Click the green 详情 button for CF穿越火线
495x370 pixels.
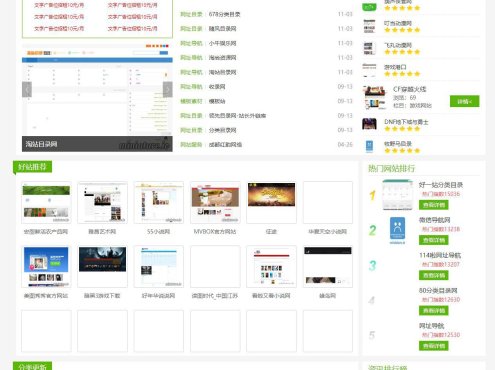(x=464, y=101)
